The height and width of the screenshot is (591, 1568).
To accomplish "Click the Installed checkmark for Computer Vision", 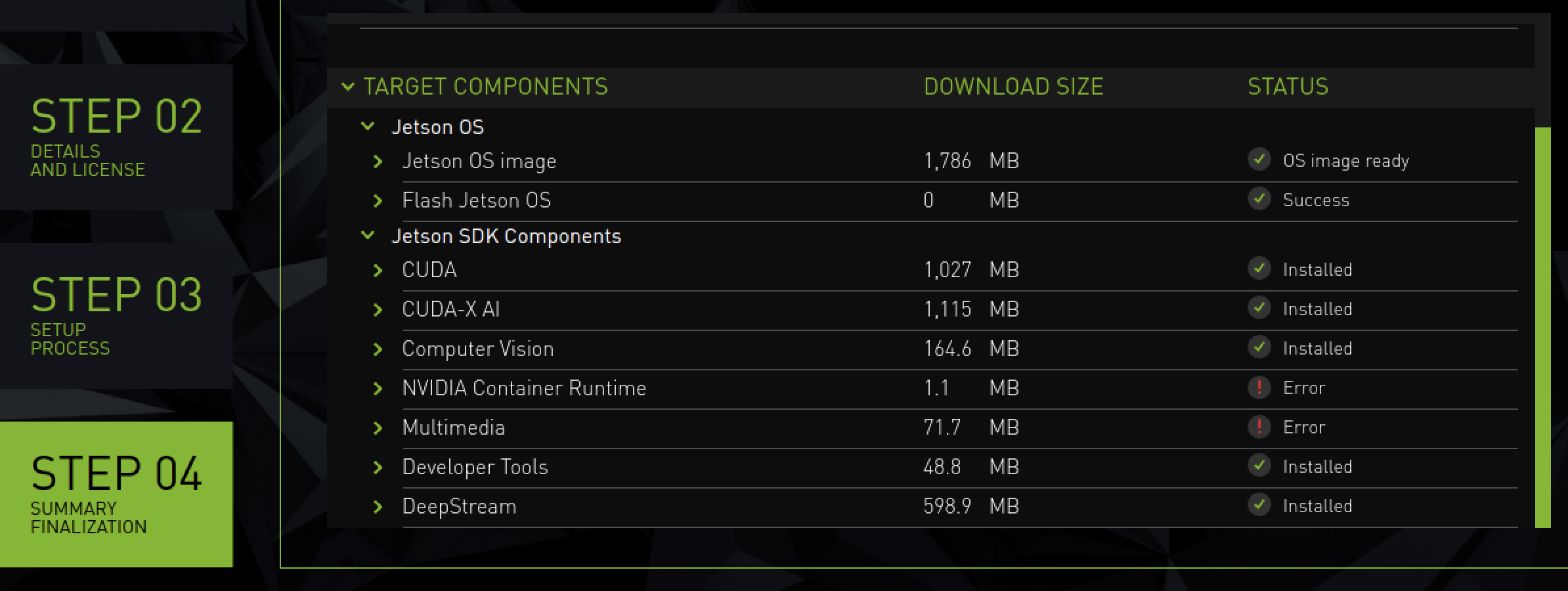I will (1259, 348).
